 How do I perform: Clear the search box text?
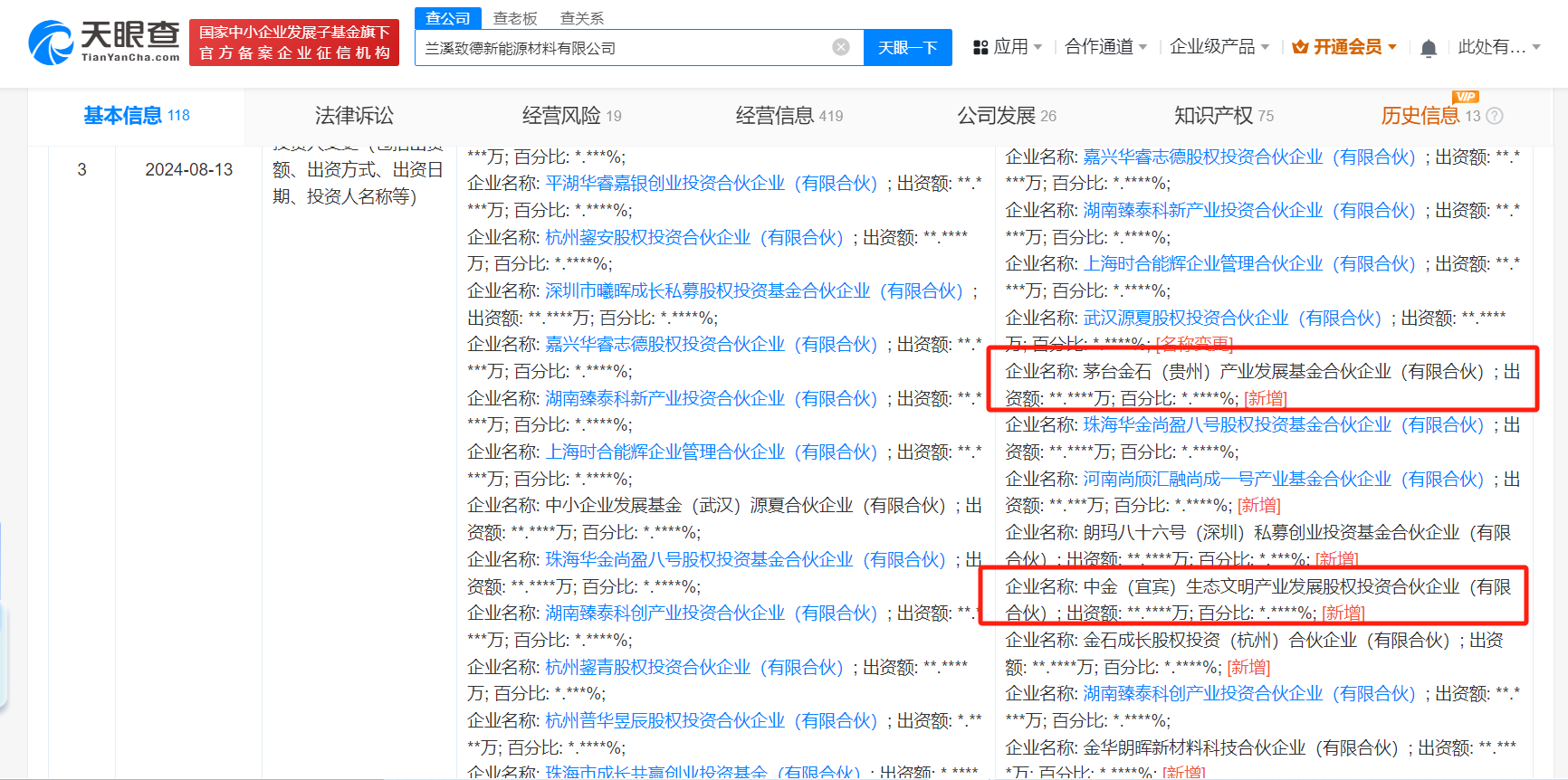(x=841, y=47)
